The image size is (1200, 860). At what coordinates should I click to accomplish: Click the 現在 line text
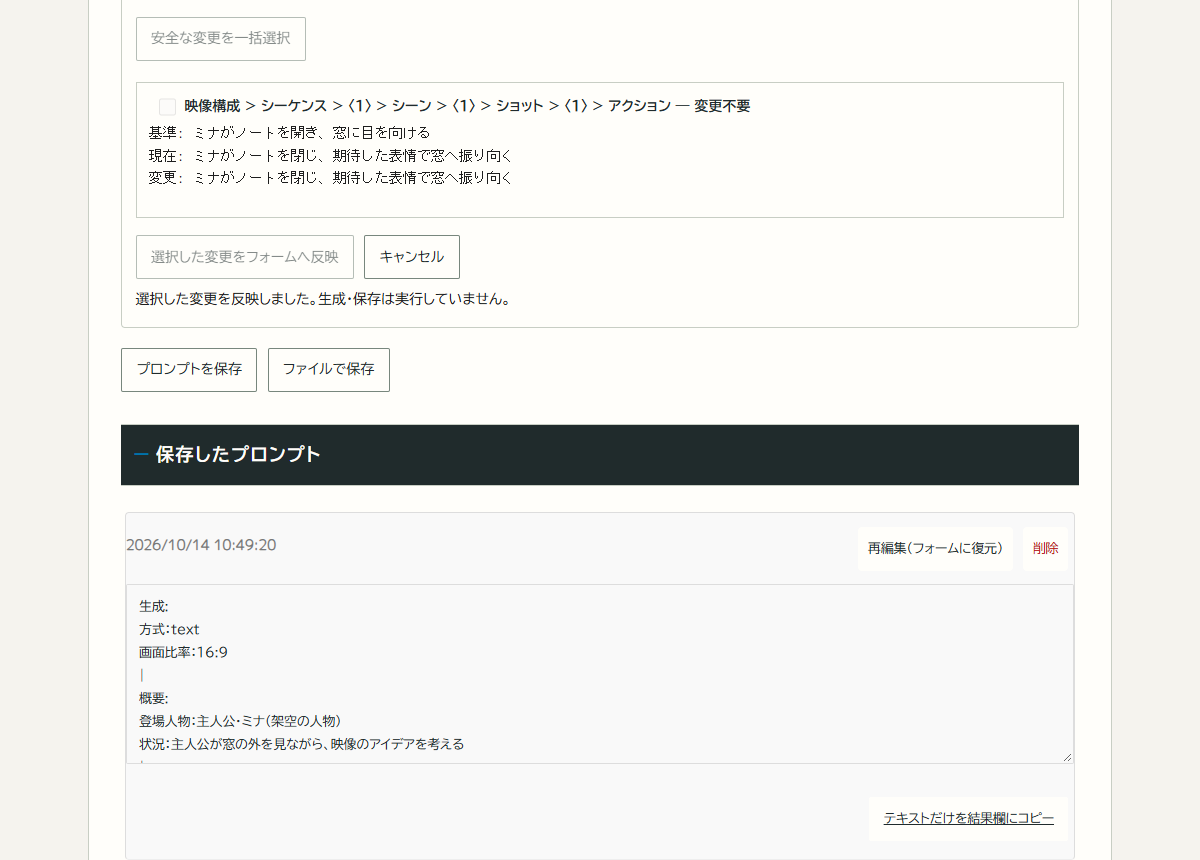click(x=330, y=155)
